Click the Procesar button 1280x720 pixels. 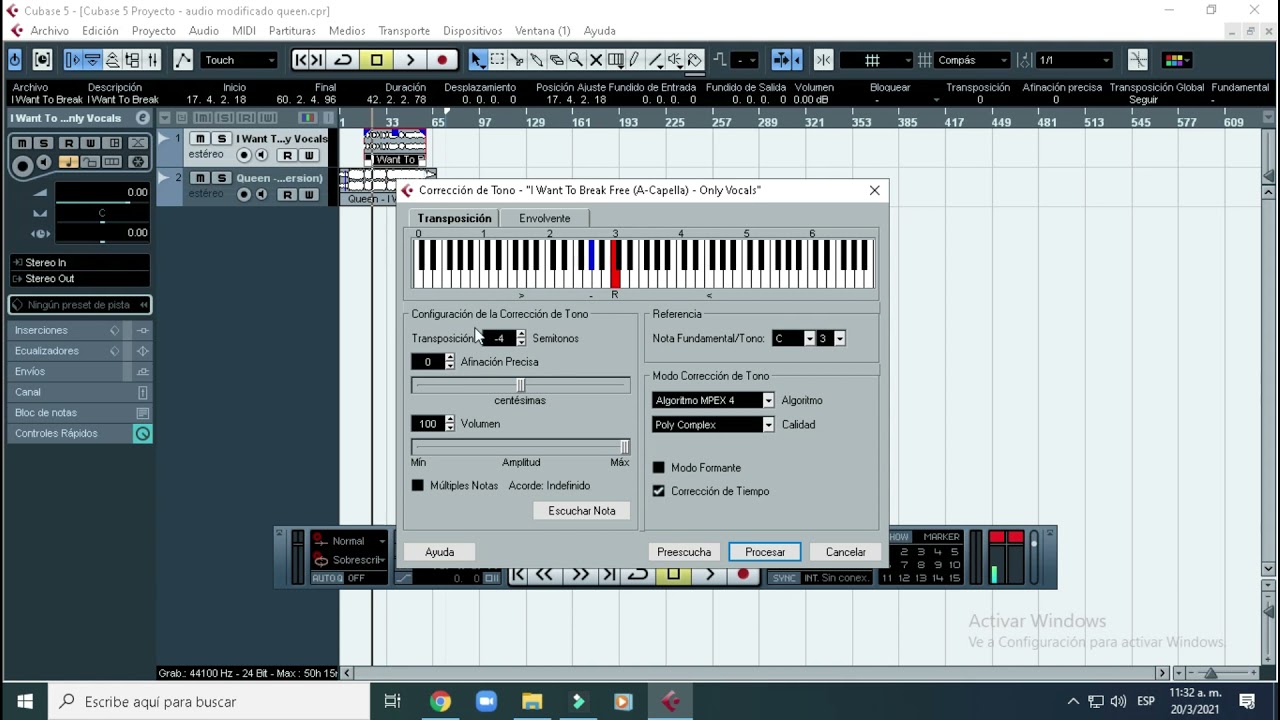pos(765,552)
